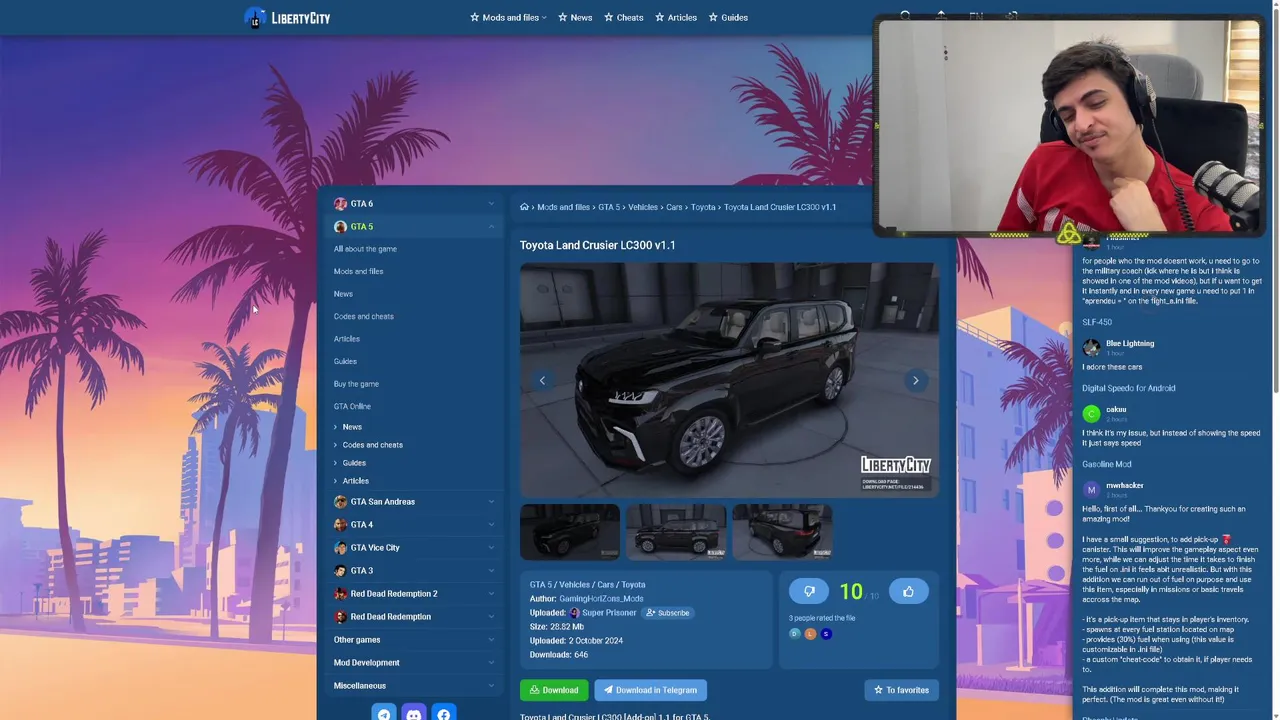
Task: Open the Facebook social icon in sidebar
Action: 444,714
